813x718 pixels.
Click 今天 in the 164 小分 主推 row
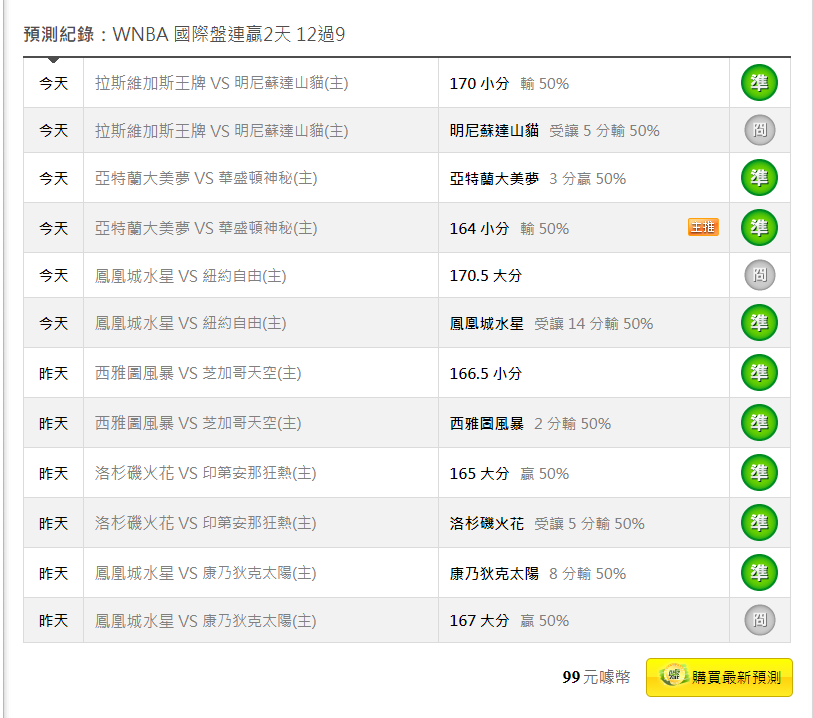click(x=53, y=229)
